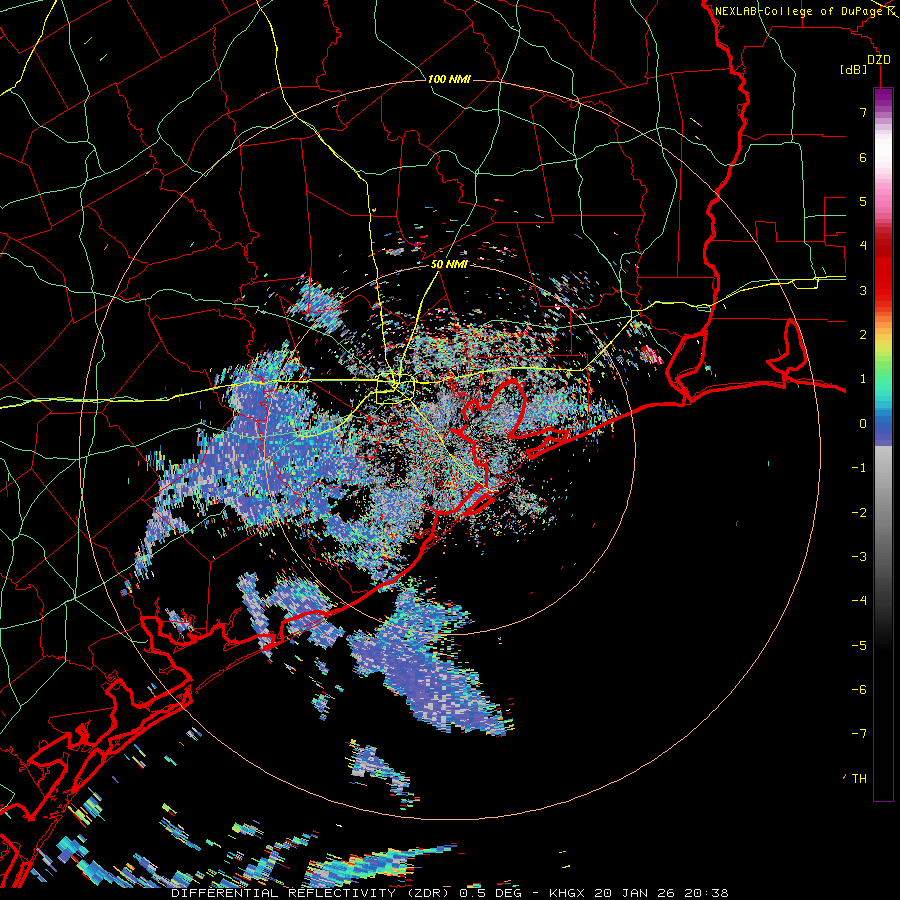Click the 6 value on the color scale
The height and width of the screenshot is (900, 900).
pyautogui.click(x=863, y=157)
